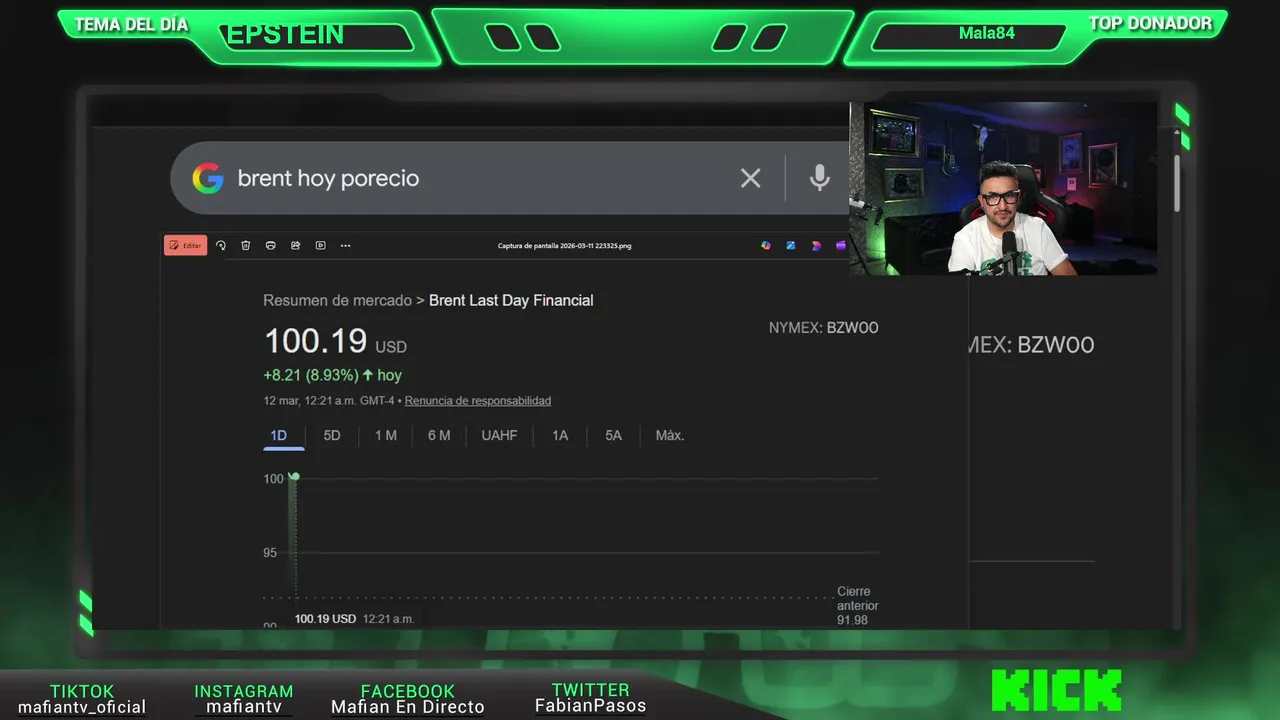1280x720 pixels.
Task: Click the share icon in viewer toolbar
Action: [296, 245]
